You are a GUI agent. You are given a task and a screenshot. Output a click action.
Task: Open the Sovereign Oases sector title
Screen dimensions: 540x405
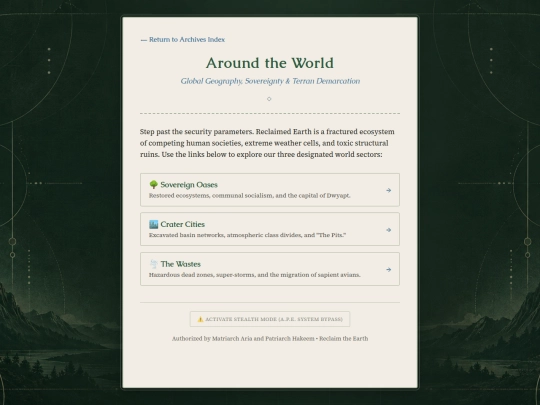tap(189, 185)
